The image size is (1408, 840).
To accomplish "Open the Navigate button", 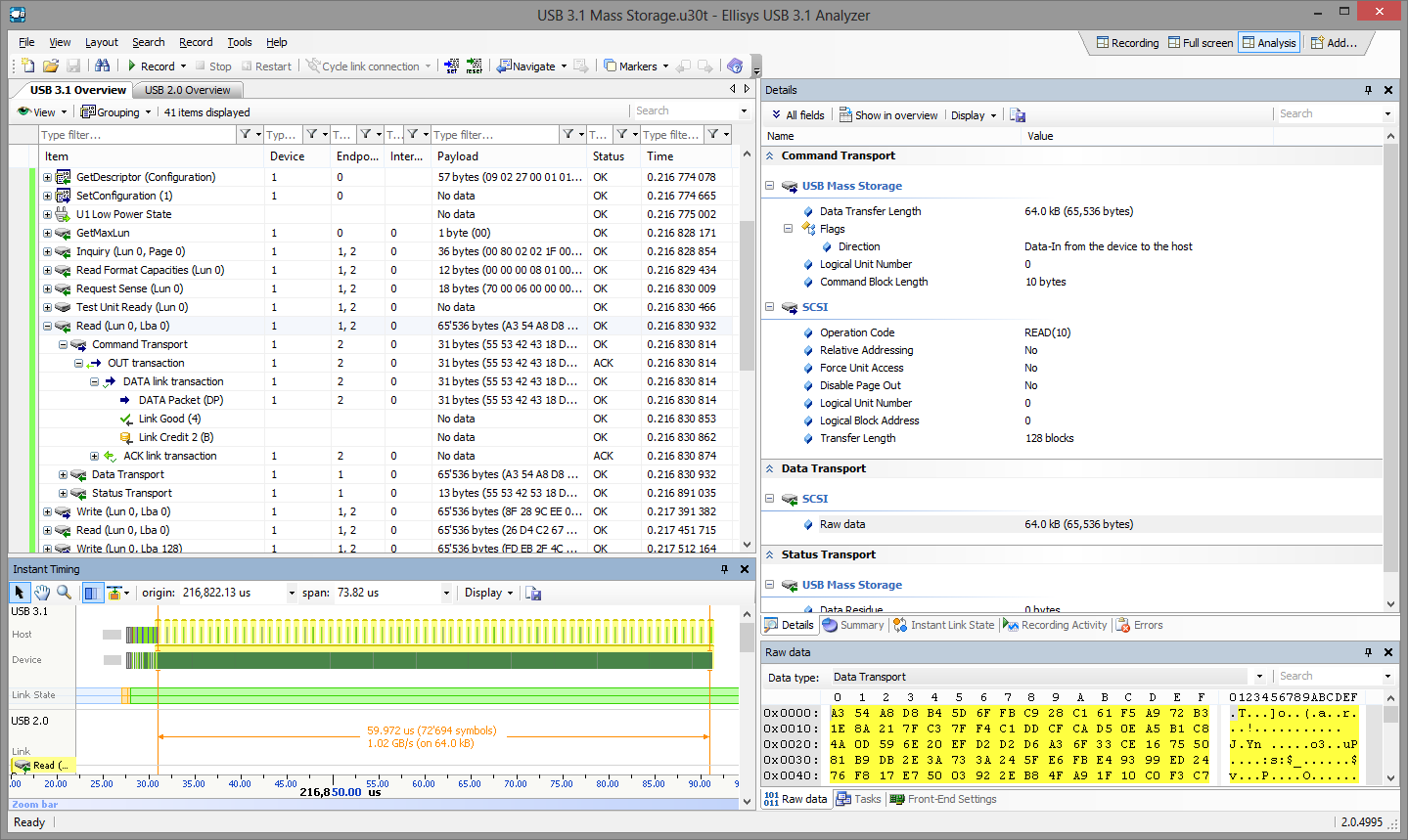I will [x=531, y=66].
